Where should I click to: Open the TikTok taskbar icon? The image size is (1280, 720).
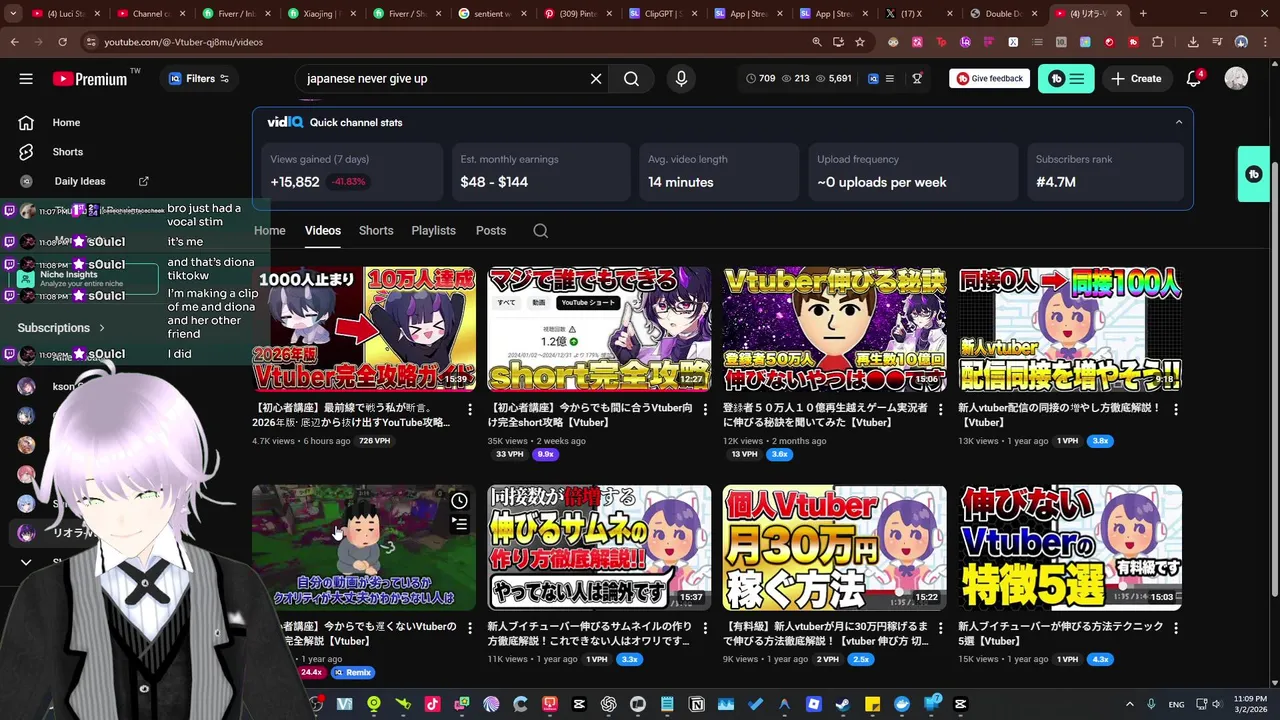432,704
